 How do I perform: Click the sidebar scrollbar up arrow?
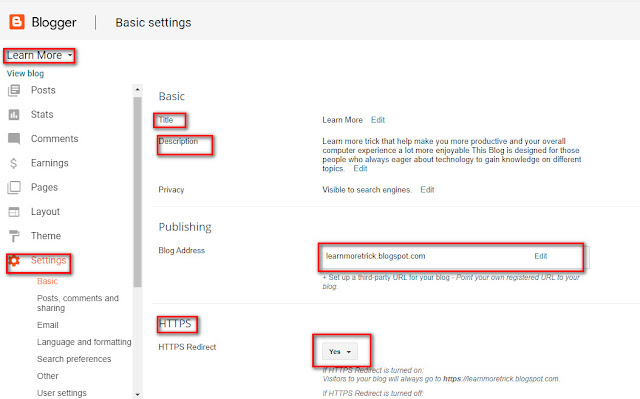(137, 89)
